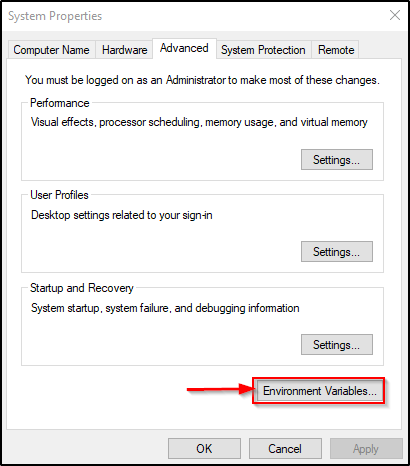
Task: Open User Profiles Settings button
Action: pos(337,252)
